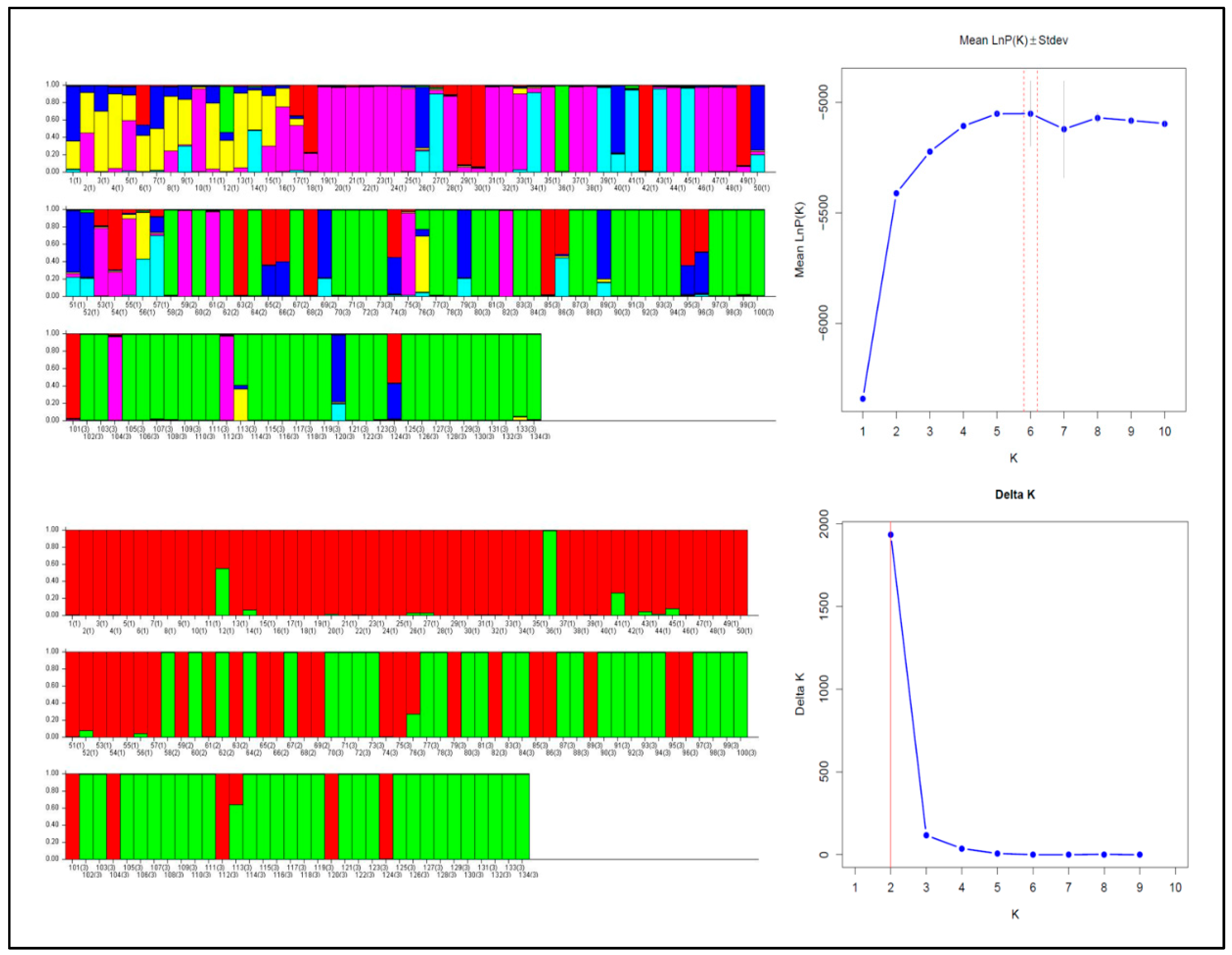Viewport: 1232px width, 955px height.
Task: Click x-axis tick '10' of Mean LnP(K) chart
Action: click(1164, 432)
